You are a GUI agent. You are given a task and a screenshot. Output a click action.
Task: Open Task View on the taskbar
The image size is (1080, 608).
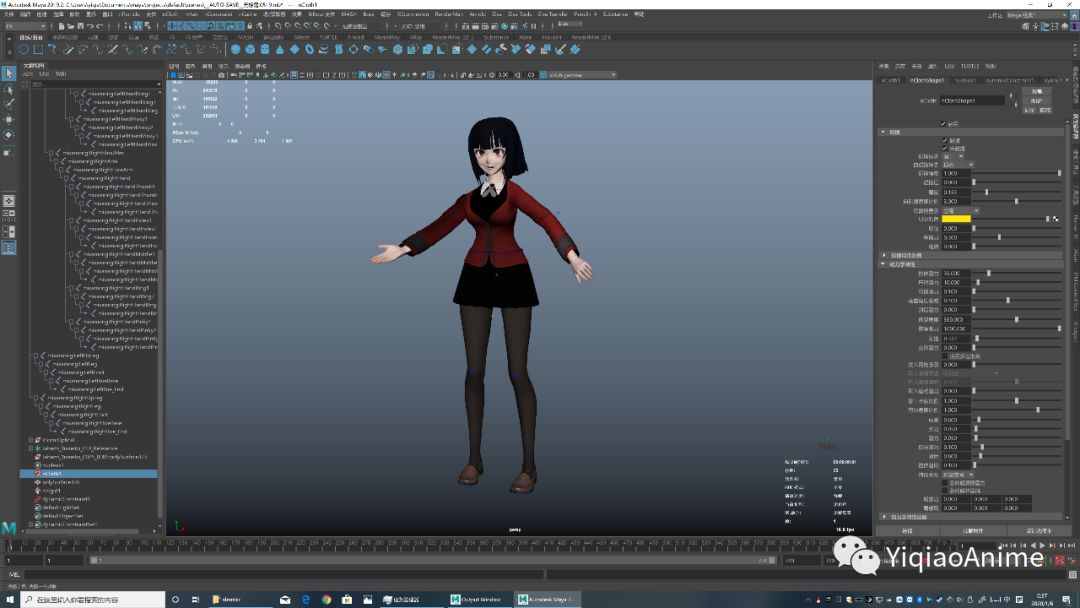click(x=195, y=600)
